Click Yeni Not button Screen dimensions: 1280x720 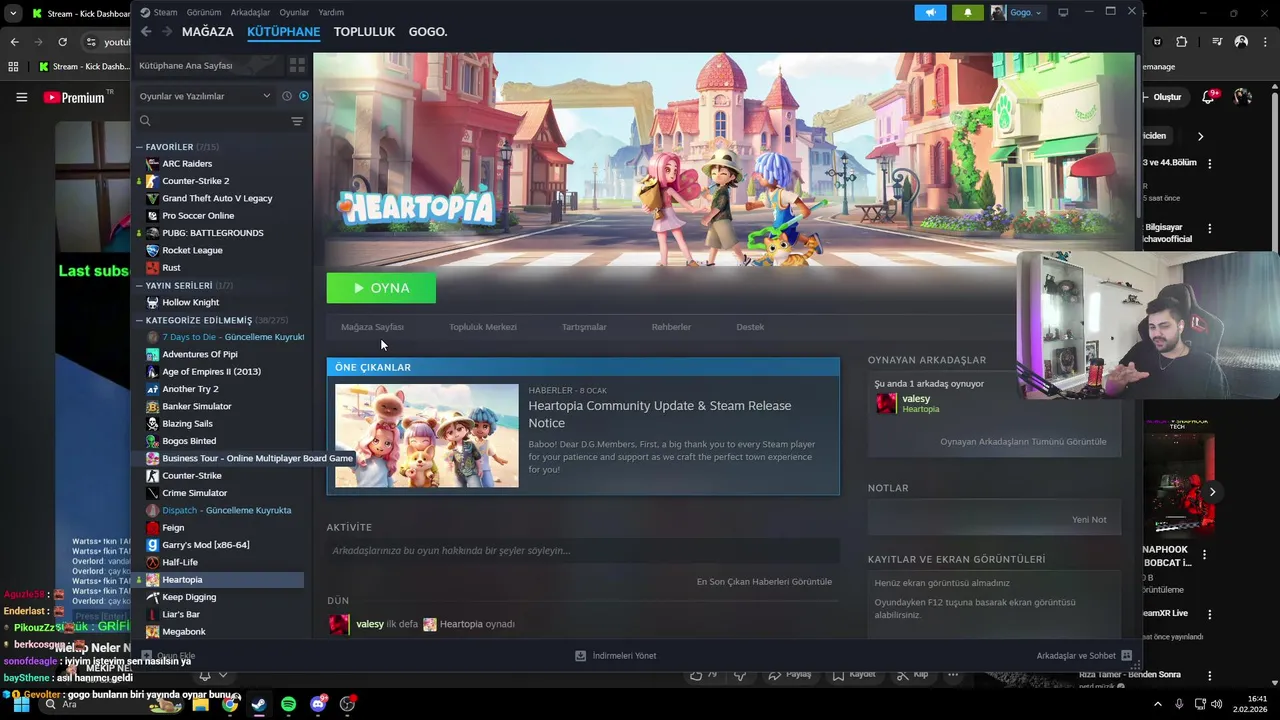tap(1089, 520)
